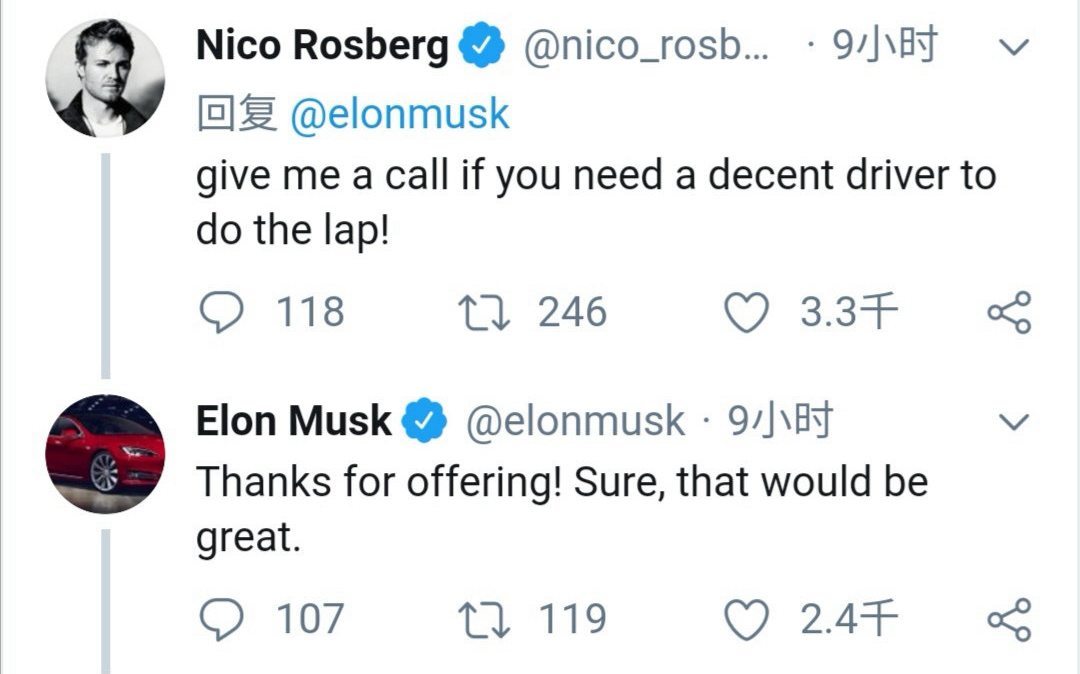Reply to Elon Musk's tweet
Screen dimensions: 1080x674
tap(221, 619)
